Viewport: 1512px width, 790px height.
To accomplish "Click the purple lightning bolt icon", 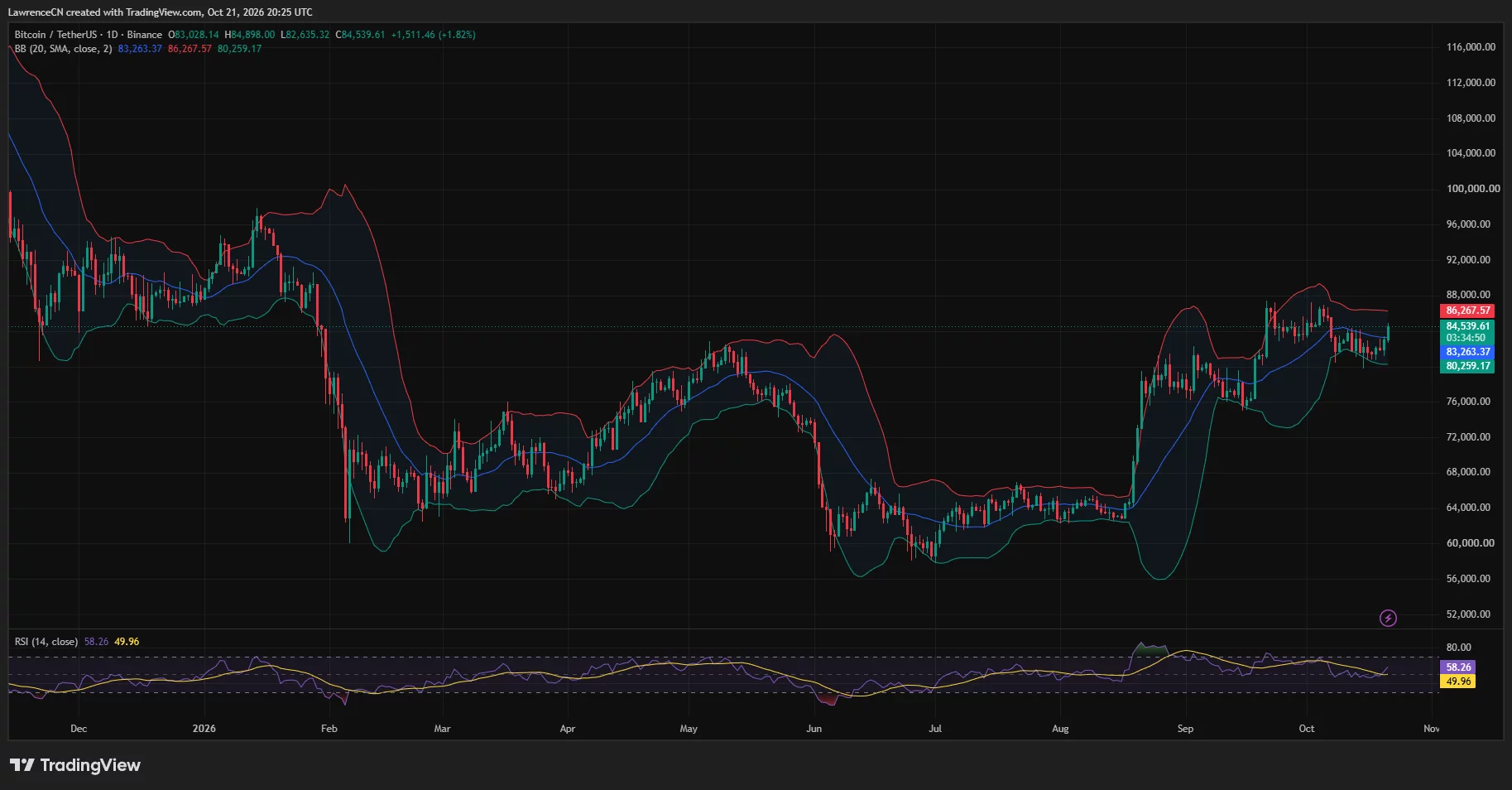I will (1388, 618).
